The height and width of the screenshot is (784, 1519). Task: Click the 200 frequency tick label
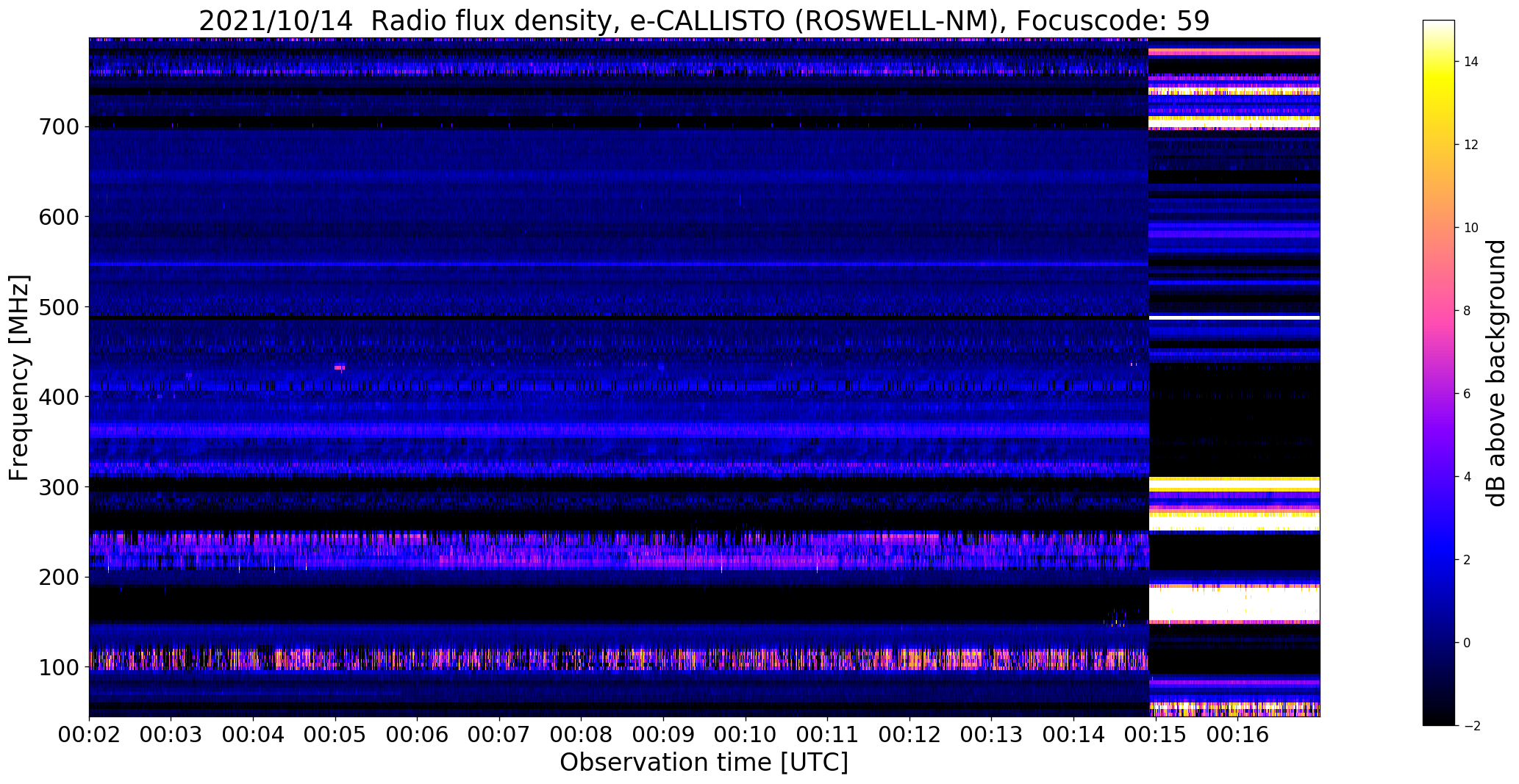coord(58,577)
